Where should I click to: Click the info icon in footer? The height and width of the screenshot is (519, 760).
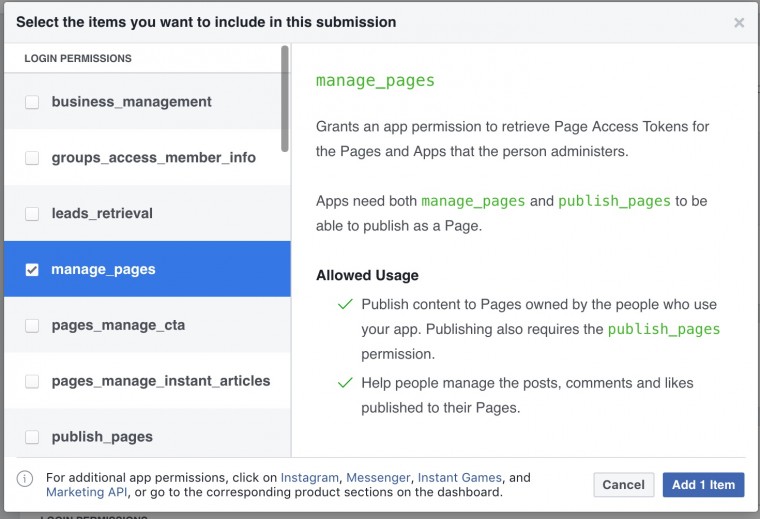tap(25, 479)
